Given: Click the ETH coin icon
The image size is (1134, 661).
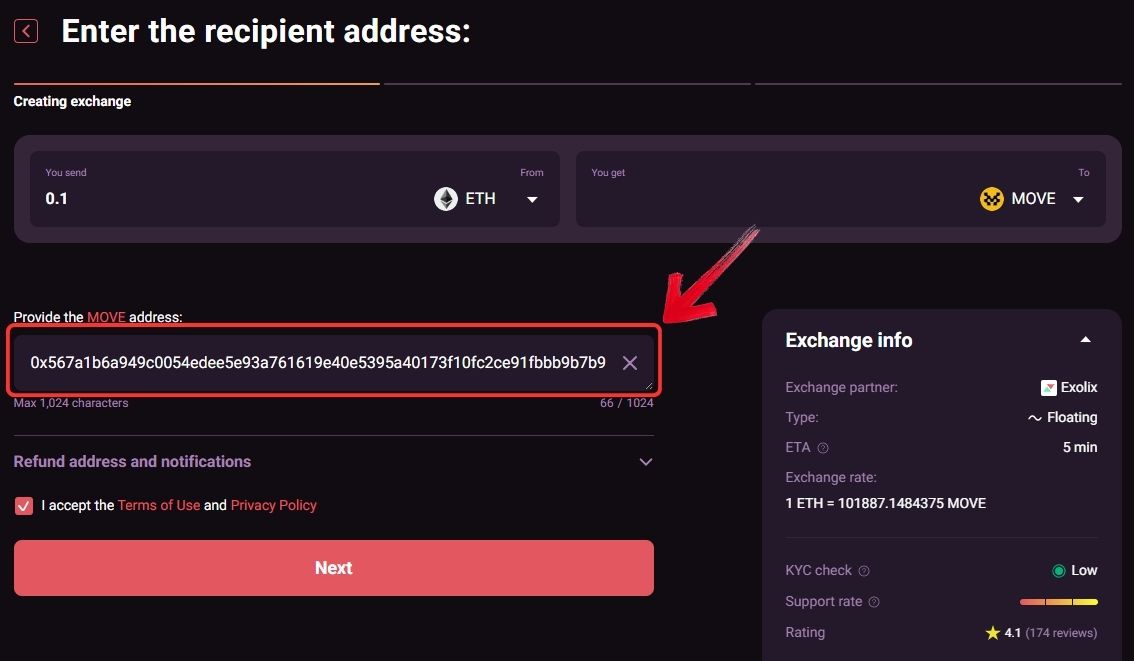Looking at the screenshot, I should 446,199.
